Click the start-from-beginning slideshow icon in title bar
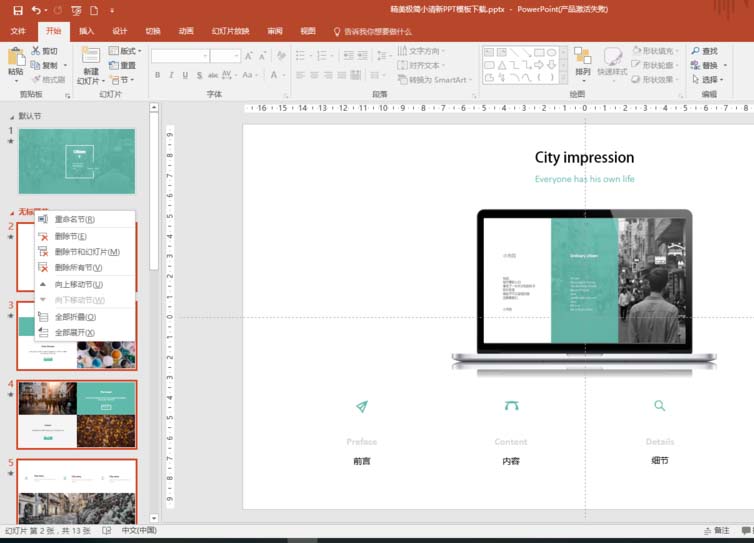 coord(76,10)
